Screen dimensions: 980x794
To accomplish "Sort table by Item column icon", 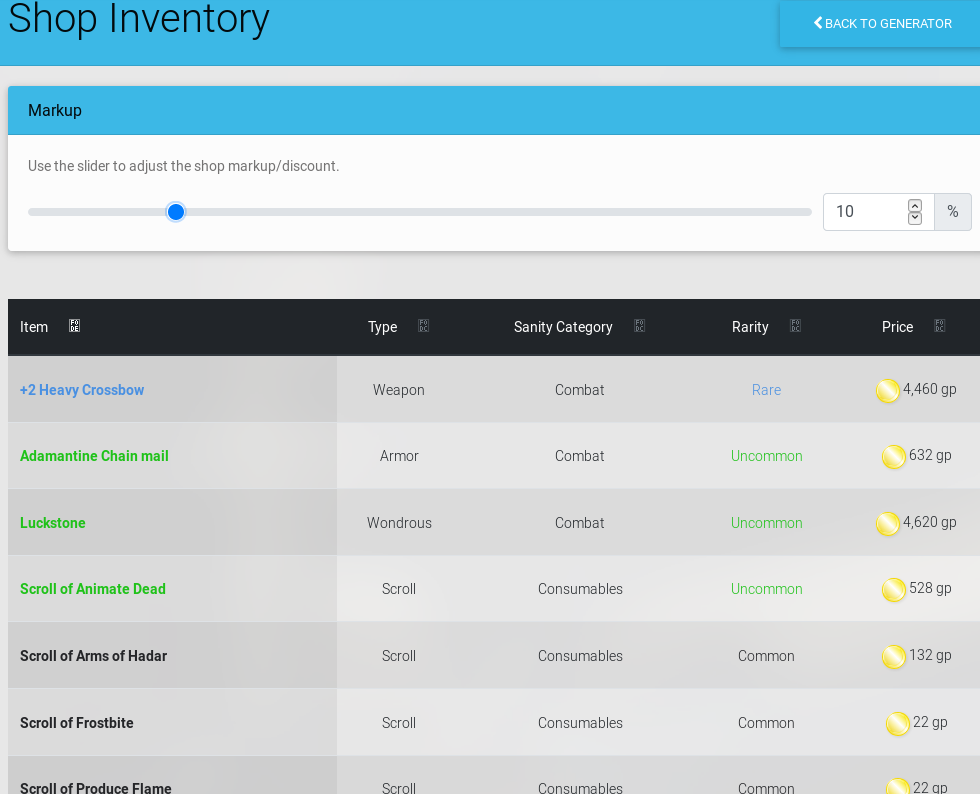I will 74,326.
